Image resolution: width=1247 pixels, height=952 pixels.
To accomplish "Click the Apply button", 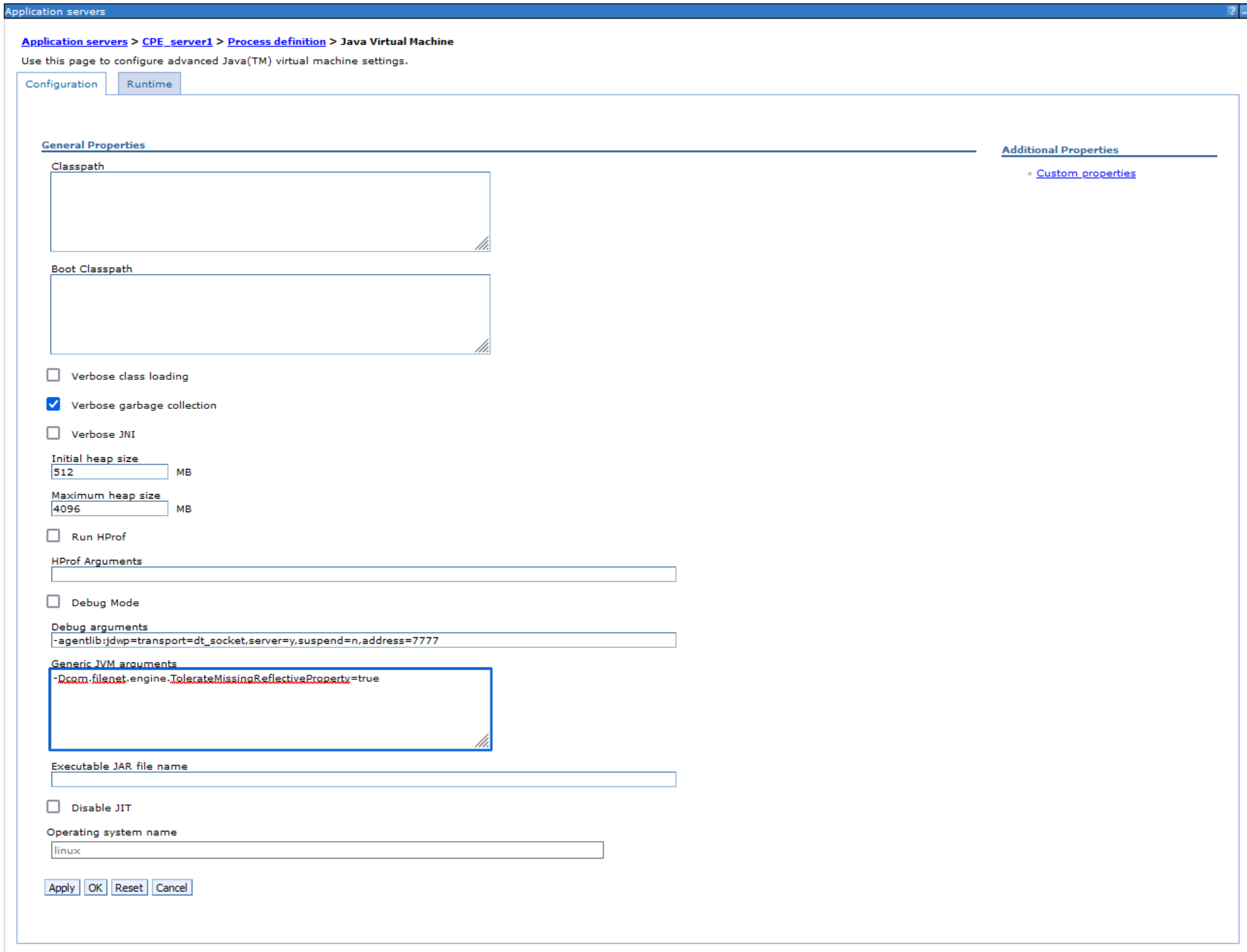I will coord(61,887).
